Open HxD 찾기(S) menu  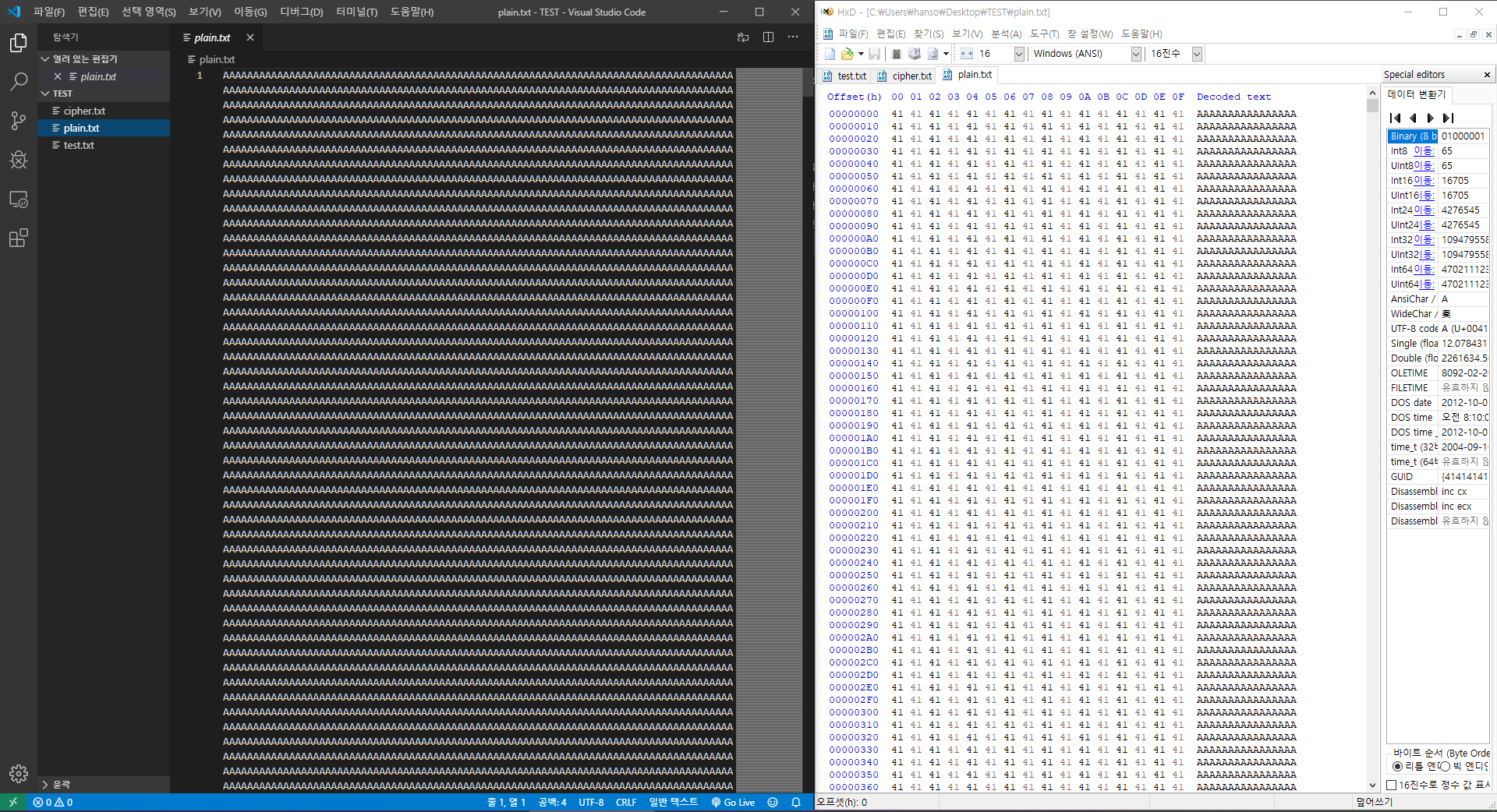click(x=928, y=34)
